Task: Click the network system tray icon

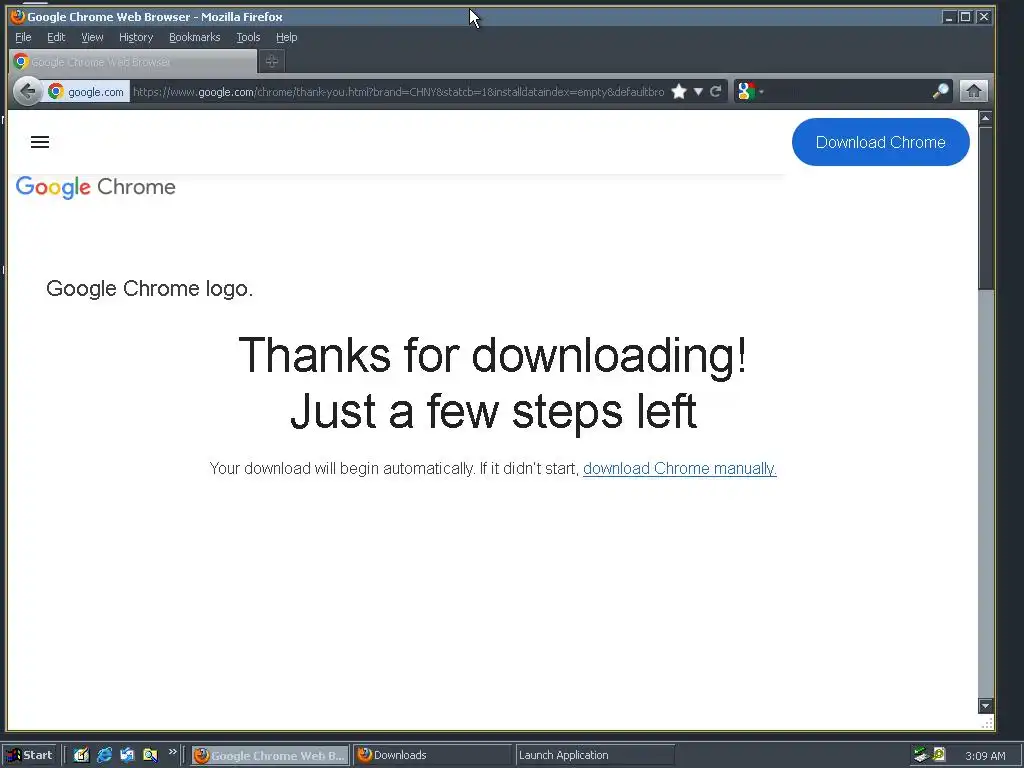Action: coord(921,754)
